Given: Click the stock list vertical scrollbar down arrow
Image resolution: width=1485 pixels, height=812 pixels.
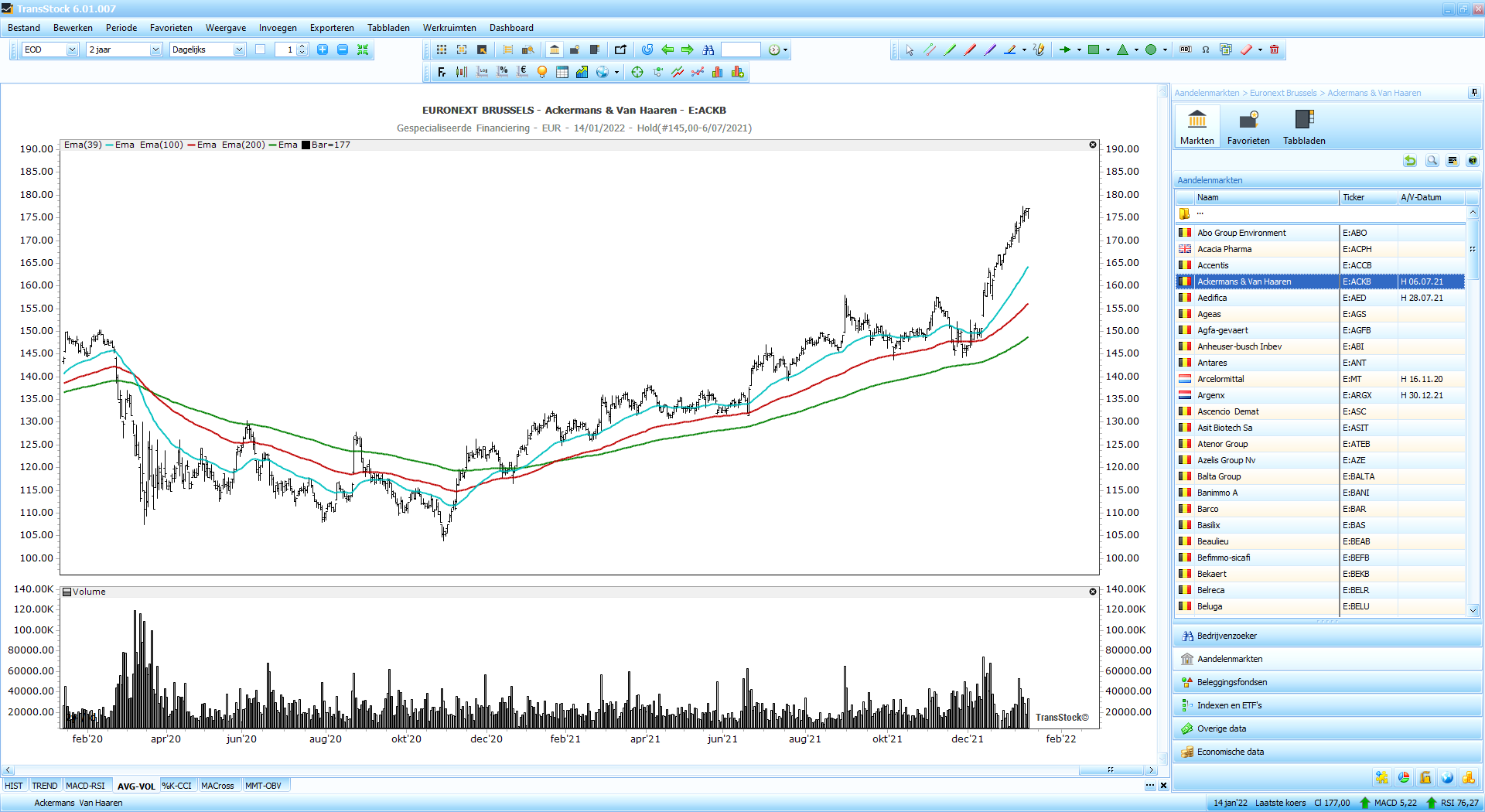Looking at the screenshot, I should pos(1473,610).
